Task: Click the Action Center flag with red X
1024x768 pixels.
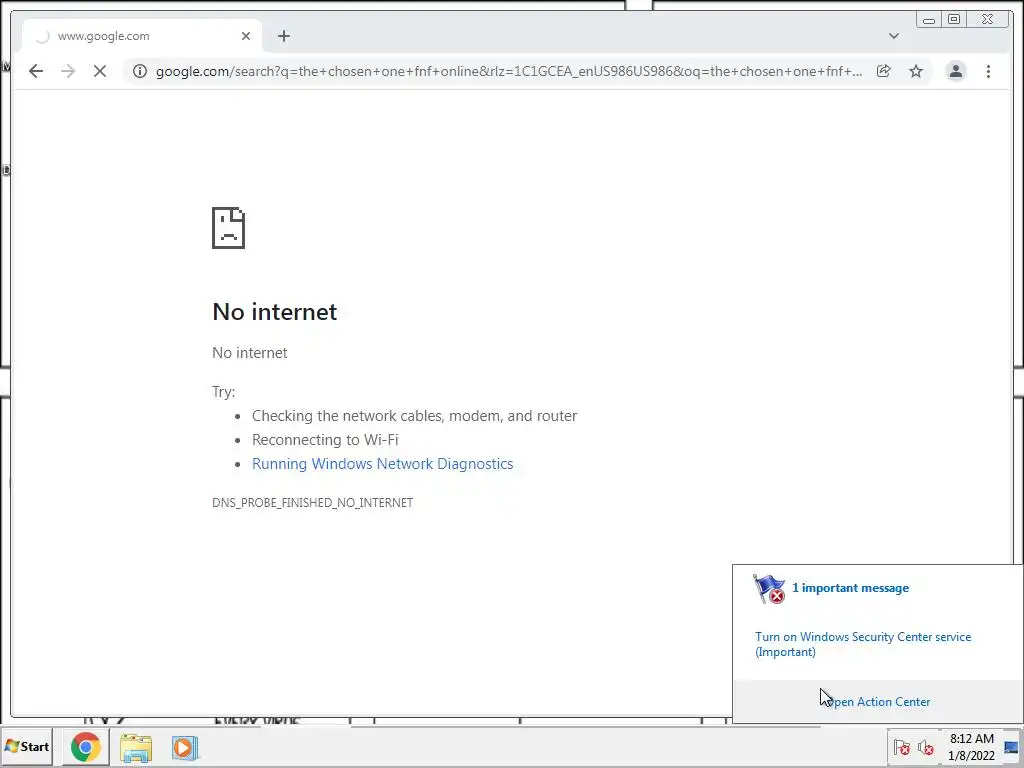Action: [x=769, y=588]
